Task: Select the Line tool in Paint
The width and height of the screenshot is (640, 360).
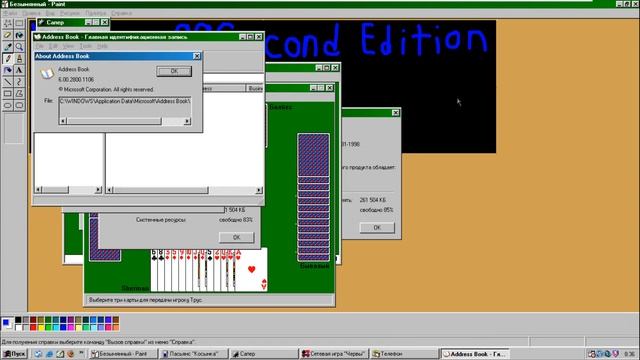Action: click(8, 82)
